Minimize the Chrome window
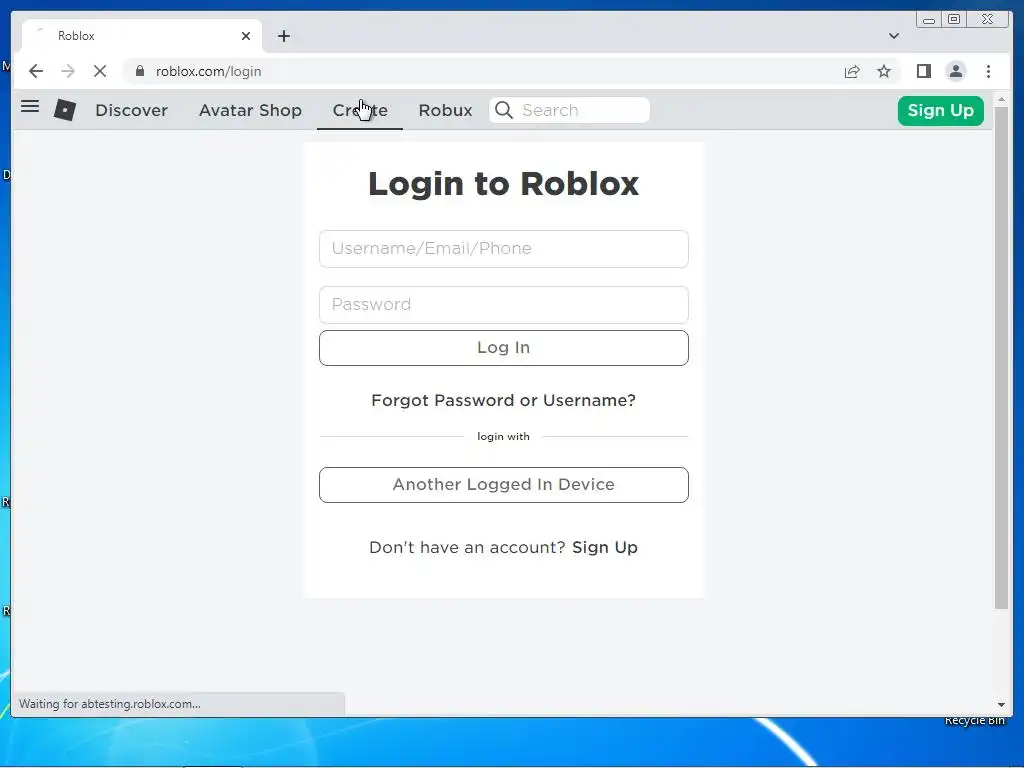The image size is (1024, 768). 929,20
